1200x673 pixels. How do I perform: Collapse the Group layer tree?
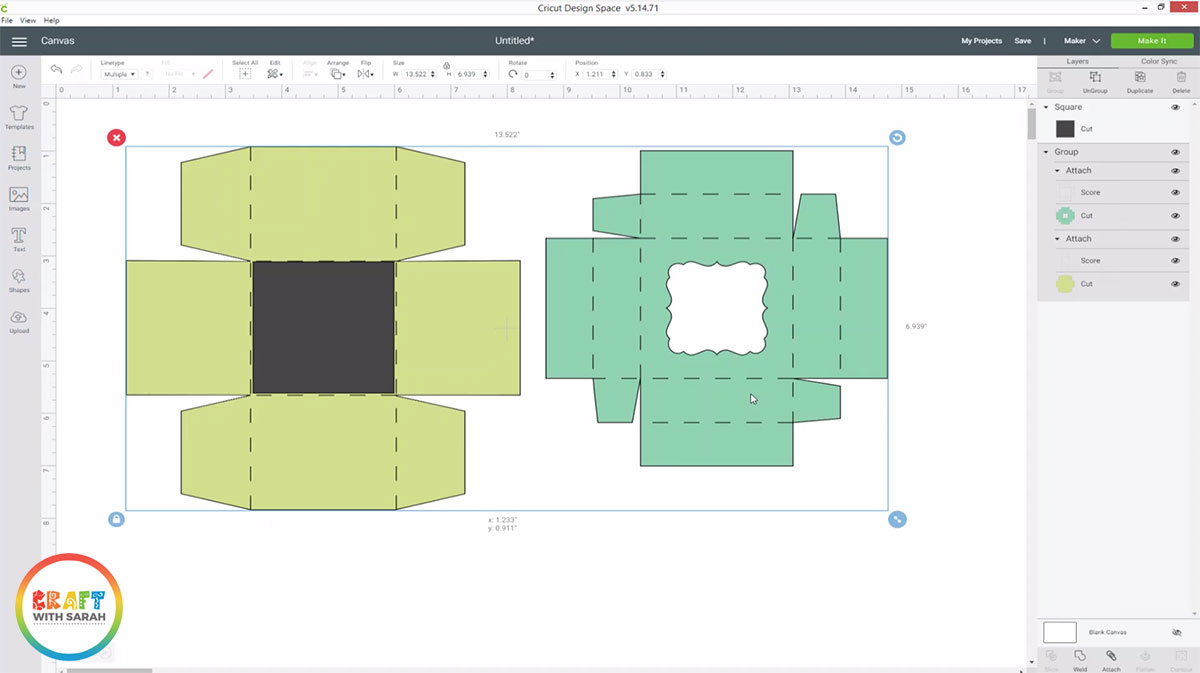coord(1046,152)
